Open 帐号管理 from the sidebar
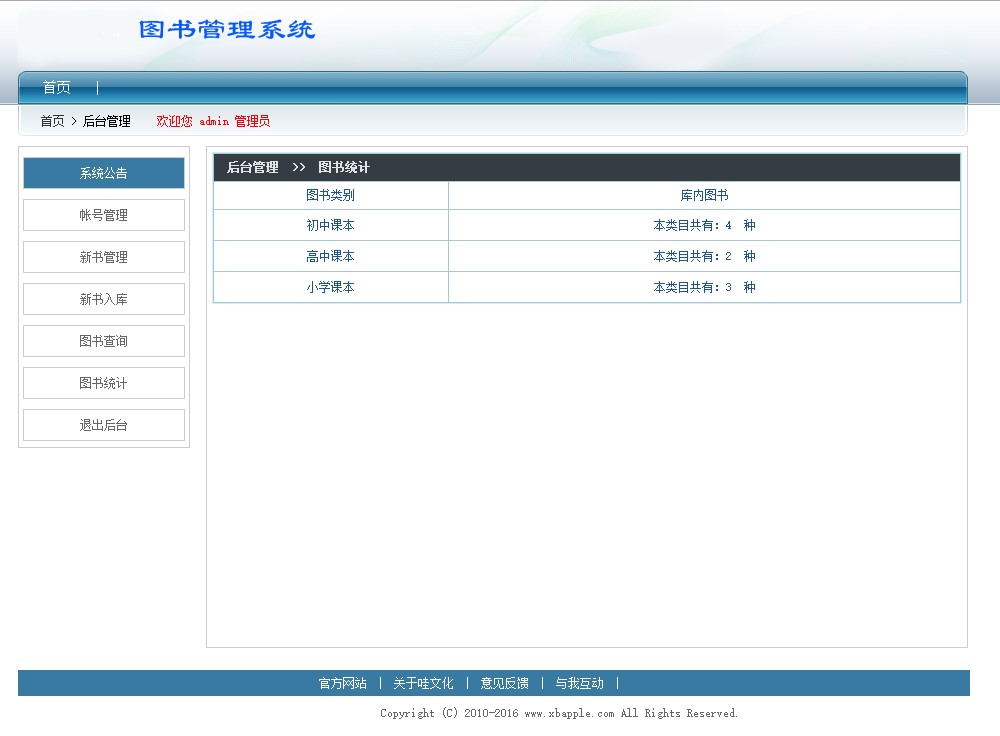The height and width of the screenshot is (736, 1000). (x=104, y=215)
